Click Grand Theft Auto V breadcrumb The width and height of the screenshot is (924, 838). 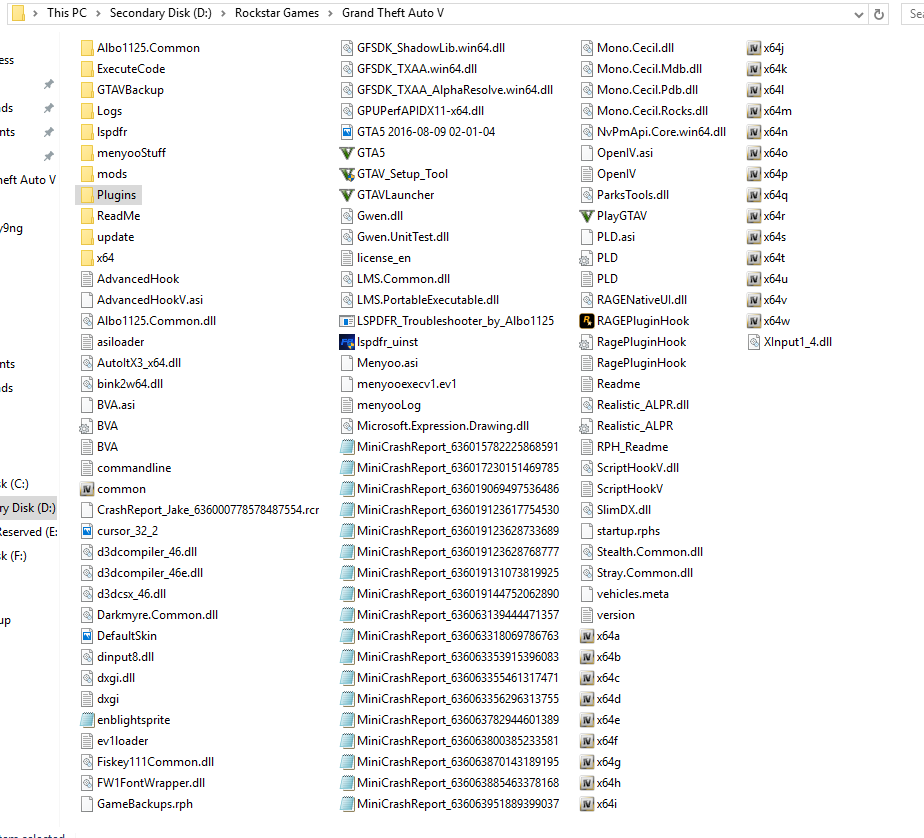(393, 13)
